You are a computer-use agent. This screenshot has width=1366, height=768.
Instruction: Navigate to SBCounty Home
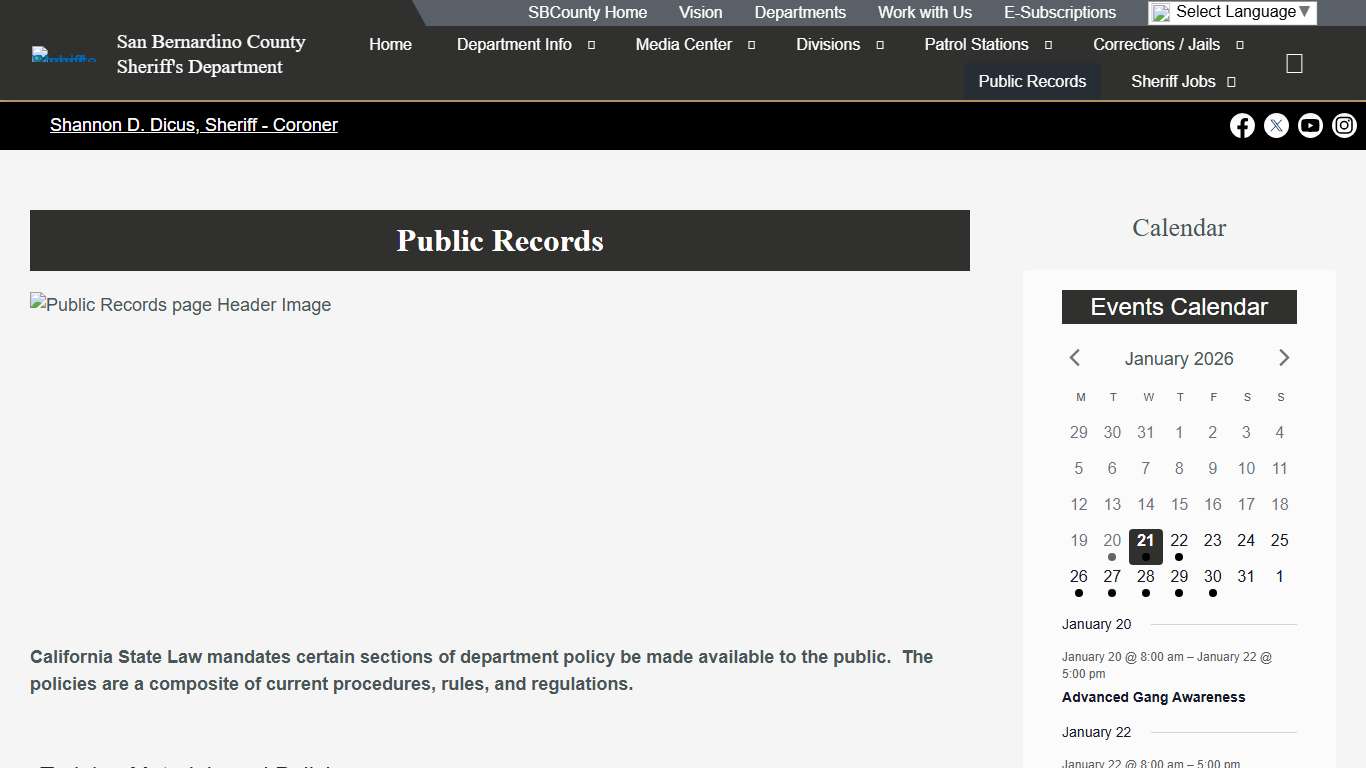[x=587, y=12]
